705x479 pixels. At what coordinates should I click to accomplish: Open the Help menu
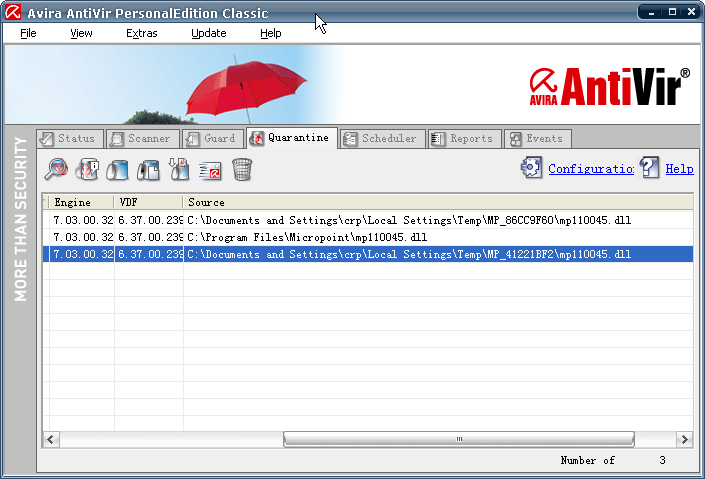click(270, 33)
